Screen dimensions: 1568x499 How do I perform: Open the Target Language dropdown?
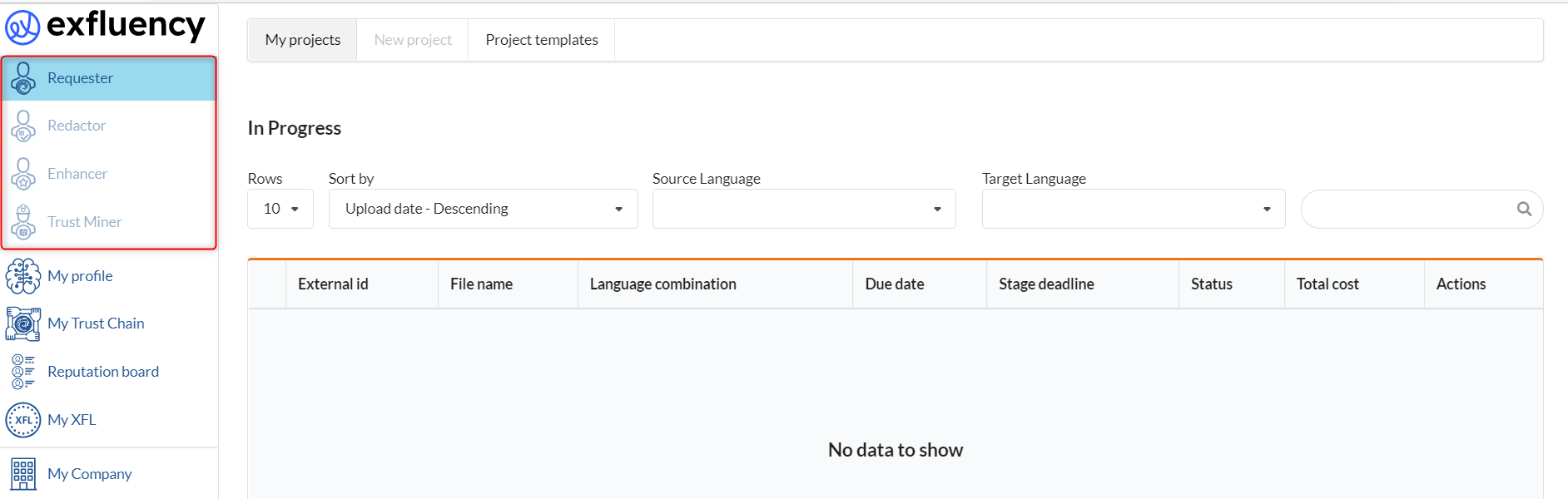pyautogui.click(x=1134, y=209)
